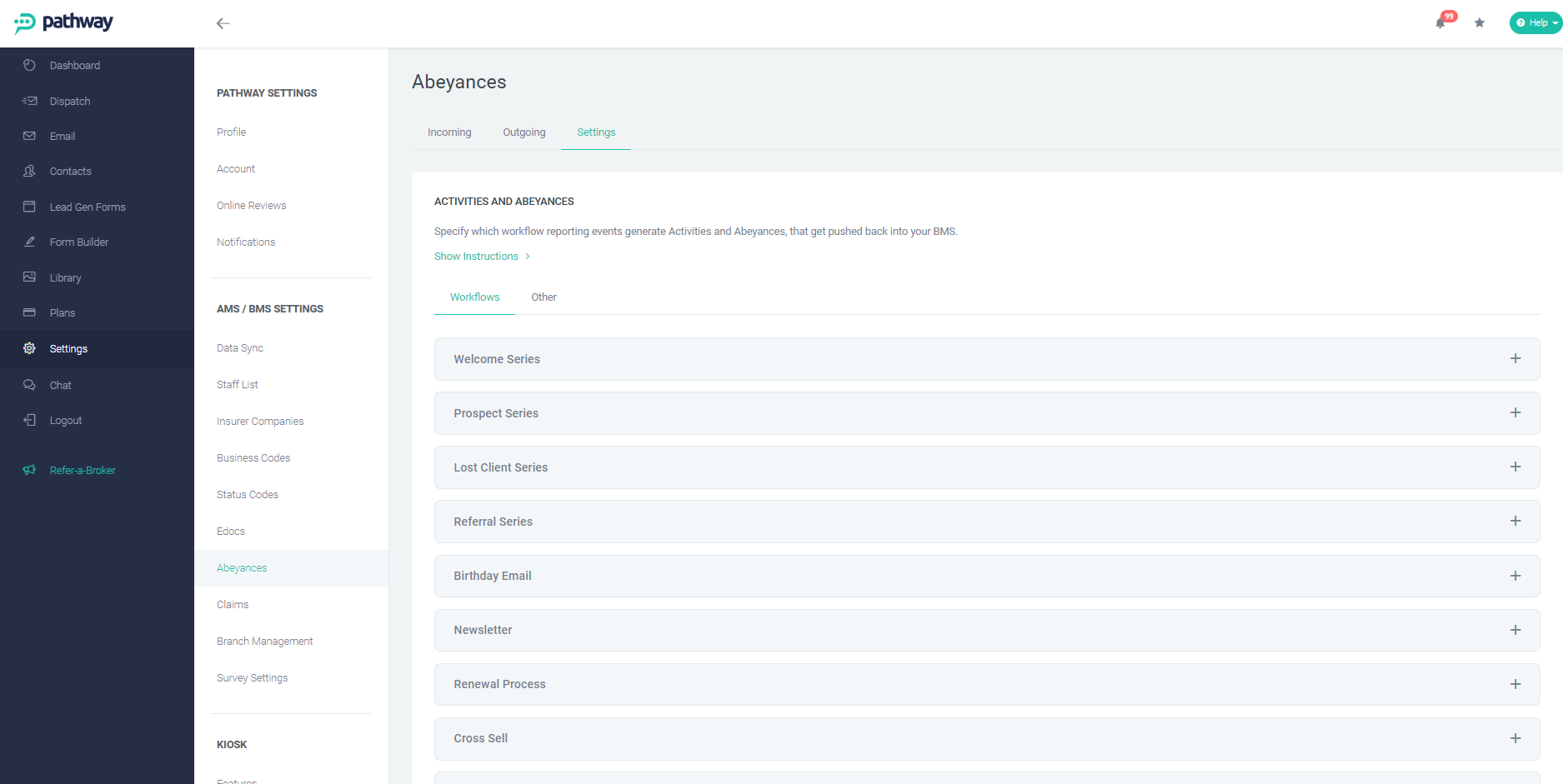Select the Plans icon

(29, 312)
